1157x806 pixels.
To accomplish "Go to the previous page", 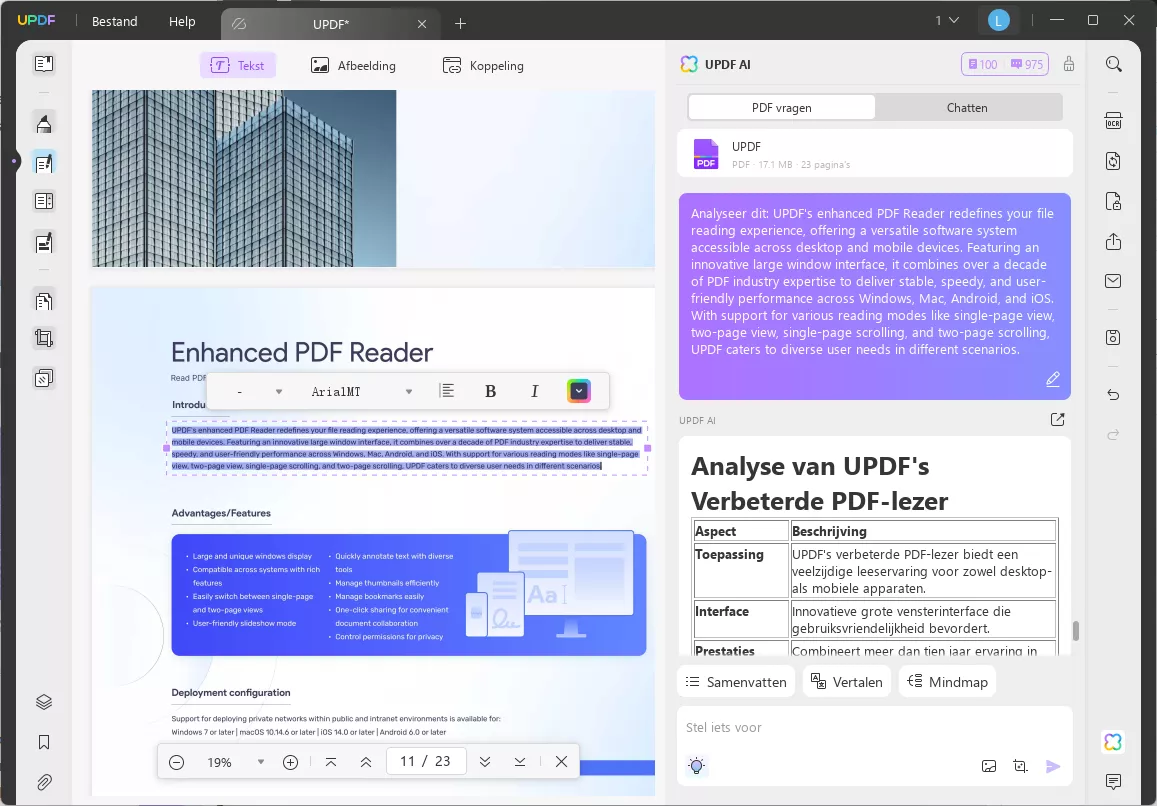I will coord(366,762).
